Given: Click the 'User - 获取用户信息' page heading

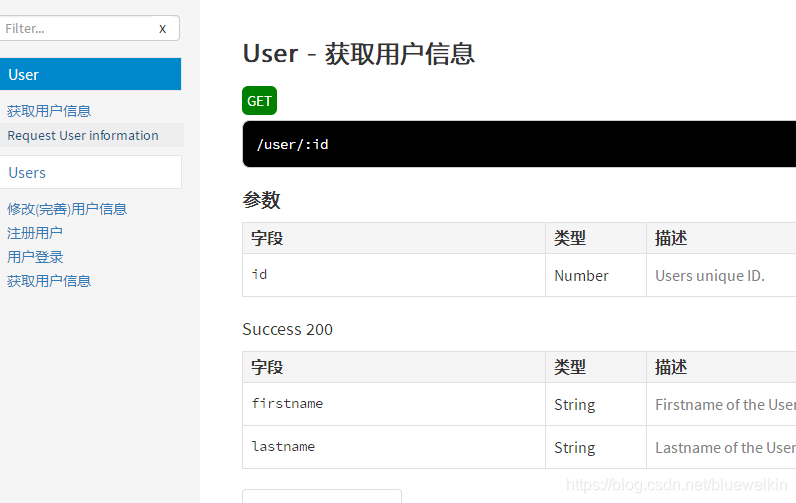Looking at the screenshot, I should pos(358,54).
